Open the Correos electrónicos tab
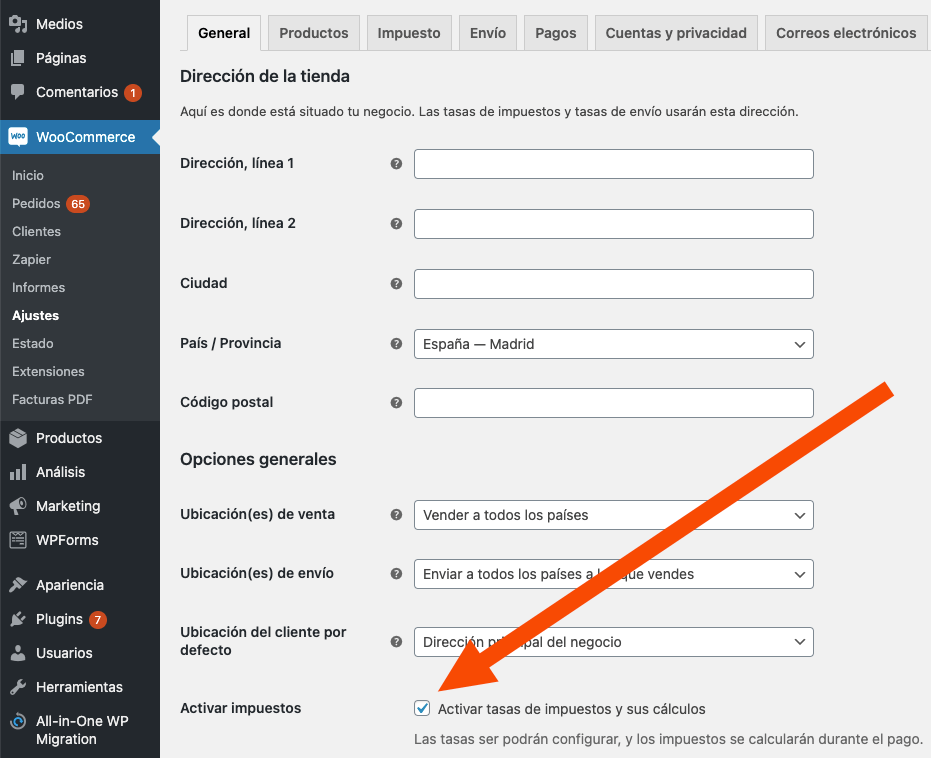Viewport: 931px width, 758px height. (846, 33)
